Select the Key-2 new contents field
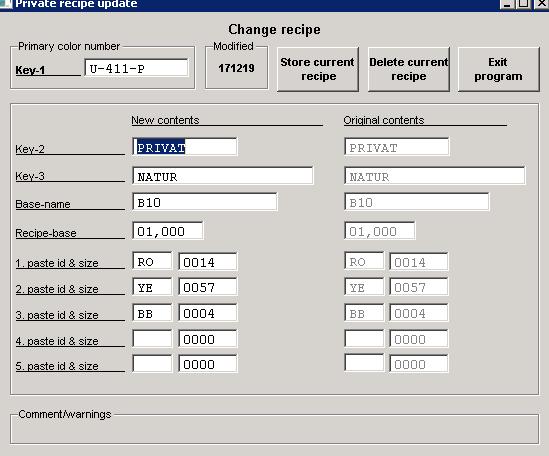This screenshot has height=456, width=549. pos(185,146)
